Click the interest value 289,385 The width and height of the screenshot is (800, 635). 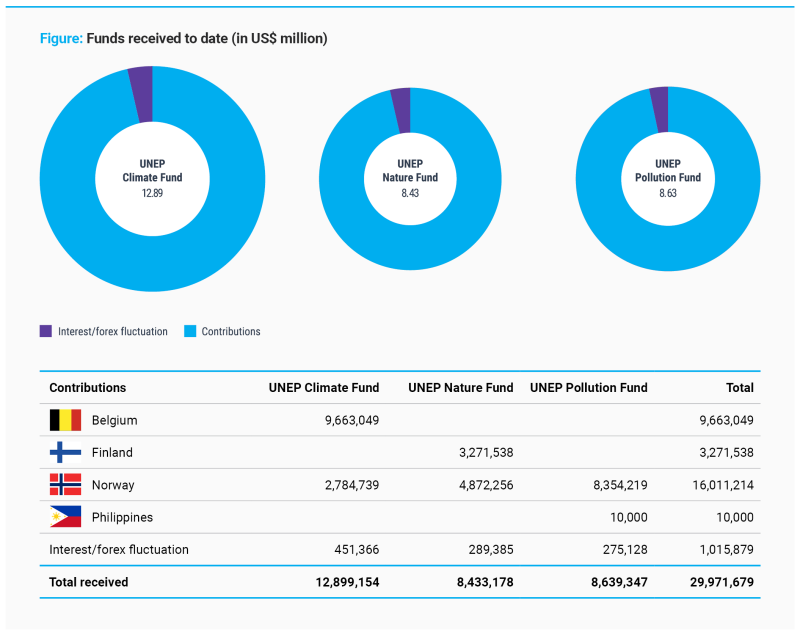[x=491, y=549]
